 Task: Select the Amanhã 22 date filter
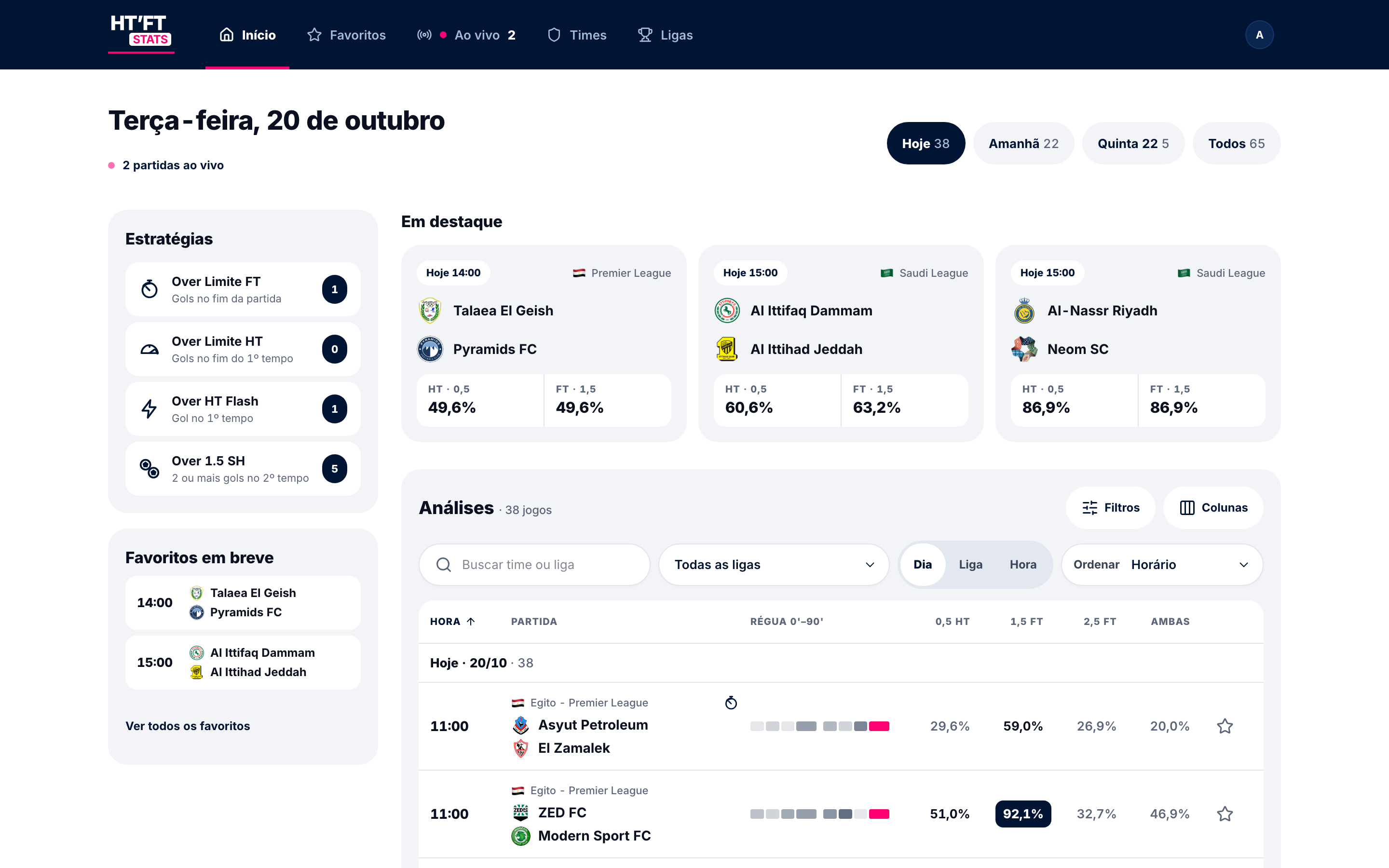(x=1023, y=144)
